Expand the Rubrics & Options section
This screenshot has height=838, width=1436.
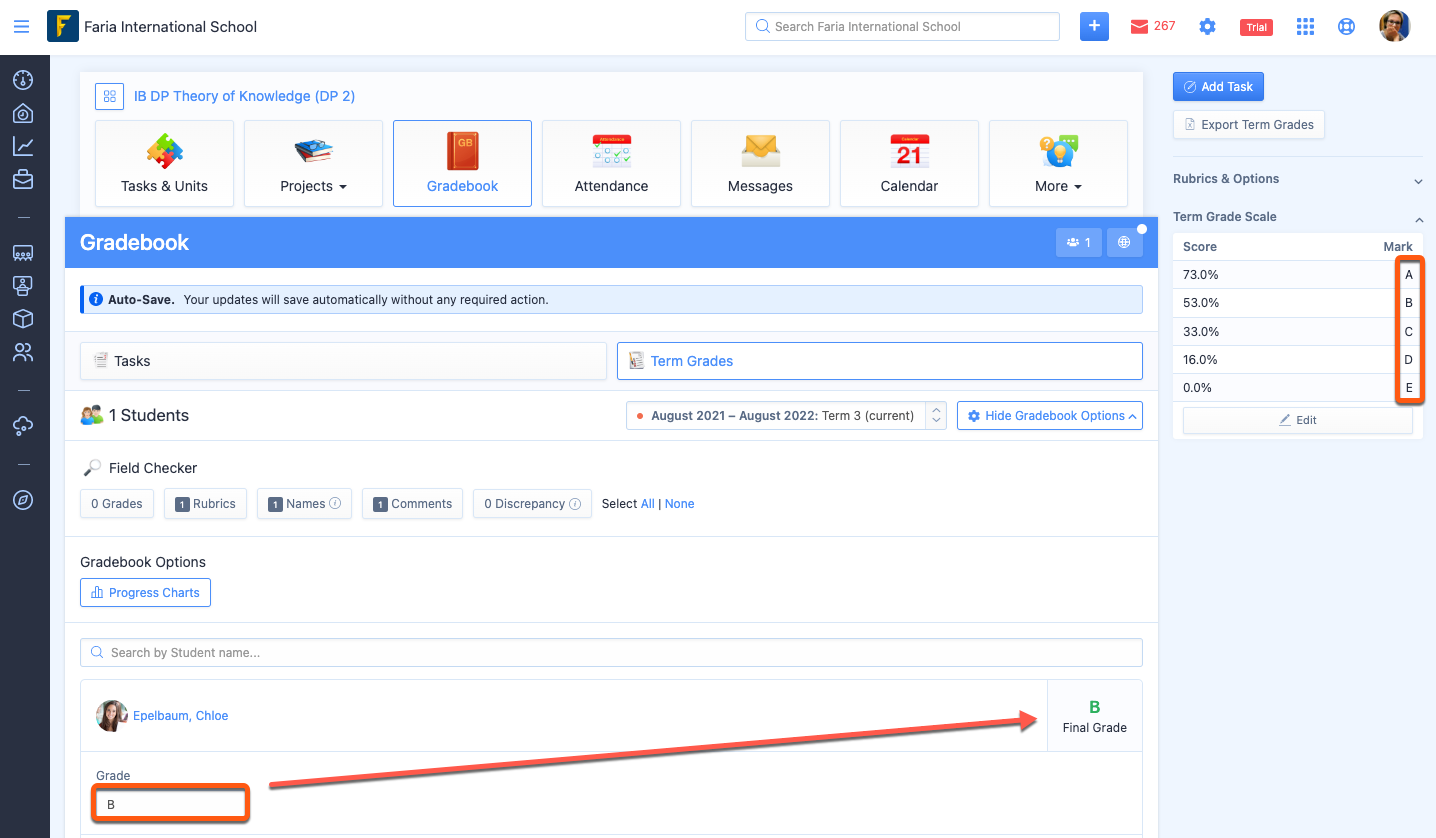tap(1298, 179)
